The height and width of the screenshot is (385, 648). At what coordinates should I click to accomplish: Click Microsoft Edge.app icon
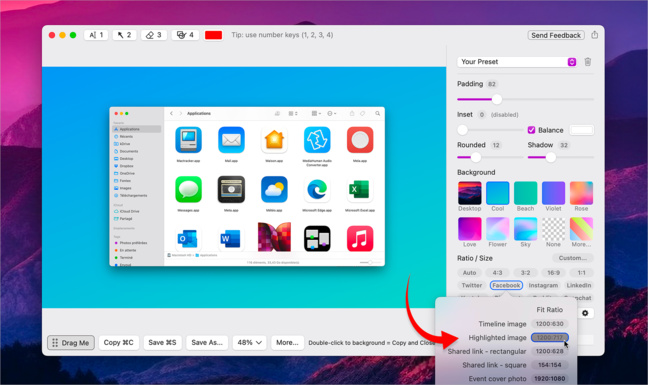tap(317, 190)
